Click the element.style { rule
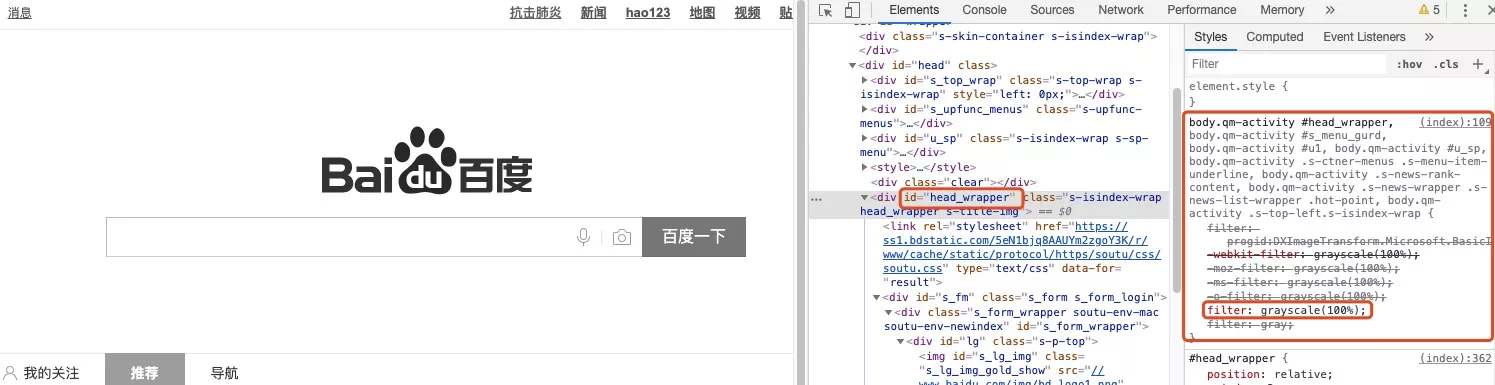1495x385 pixels. [x=1239, y=87]
